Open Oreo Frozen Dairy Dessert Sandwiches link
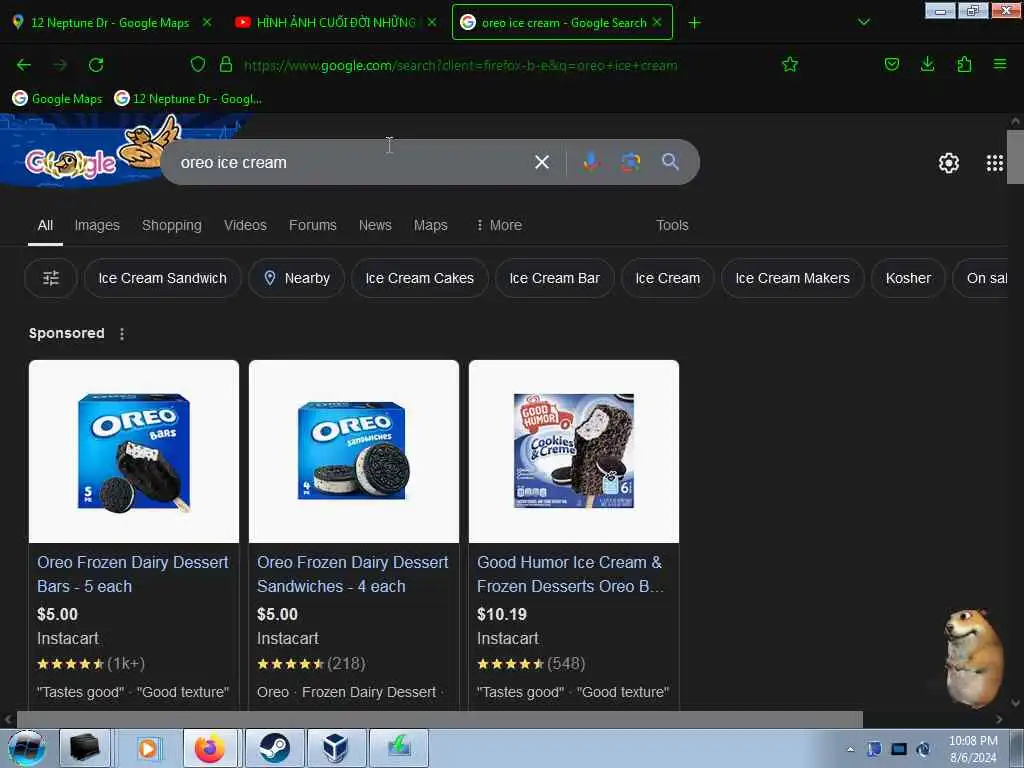This screenshot has height=768, width=1024. pos(353,574)
